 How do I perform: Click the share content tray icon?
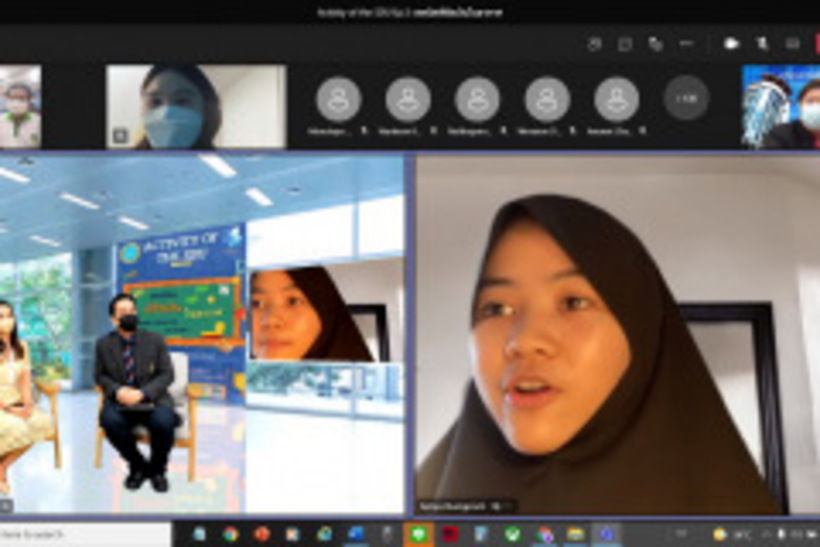[792, 44]
